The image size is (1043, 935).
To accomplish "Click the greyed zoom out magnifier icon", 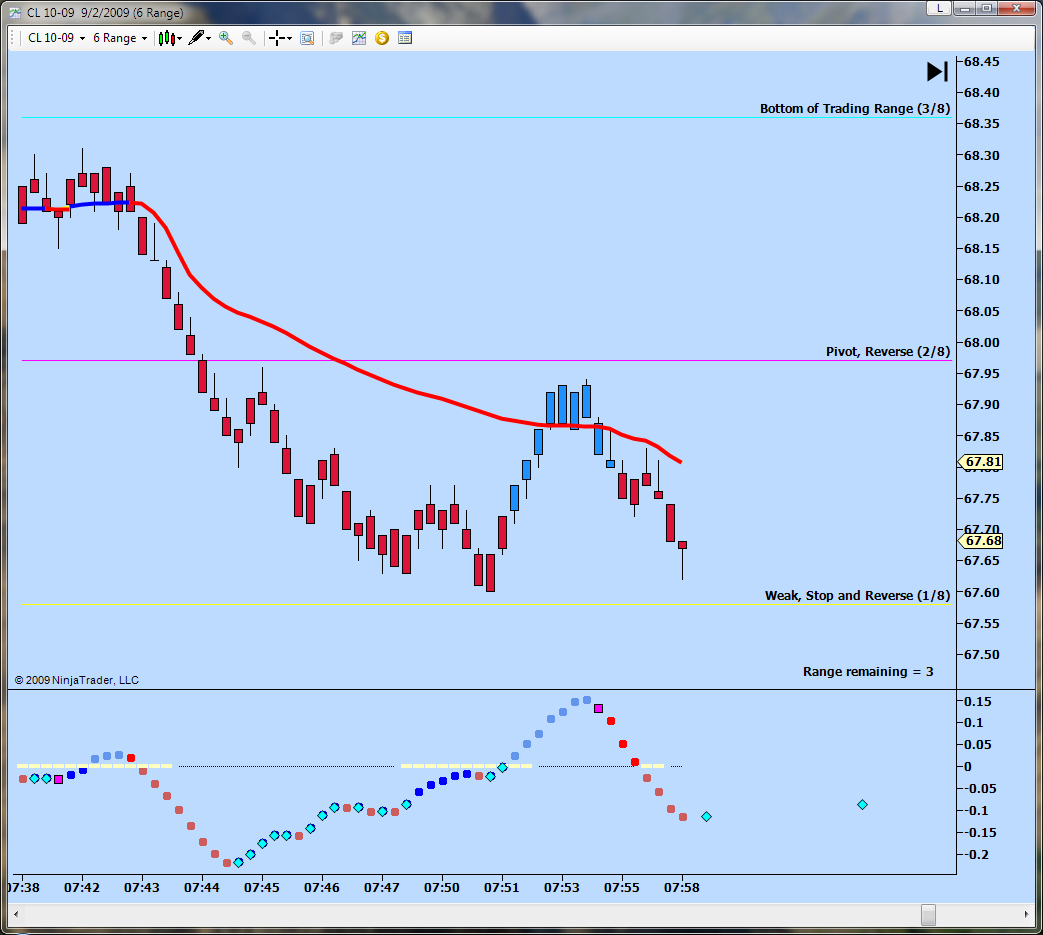I will tap(249, 38).
